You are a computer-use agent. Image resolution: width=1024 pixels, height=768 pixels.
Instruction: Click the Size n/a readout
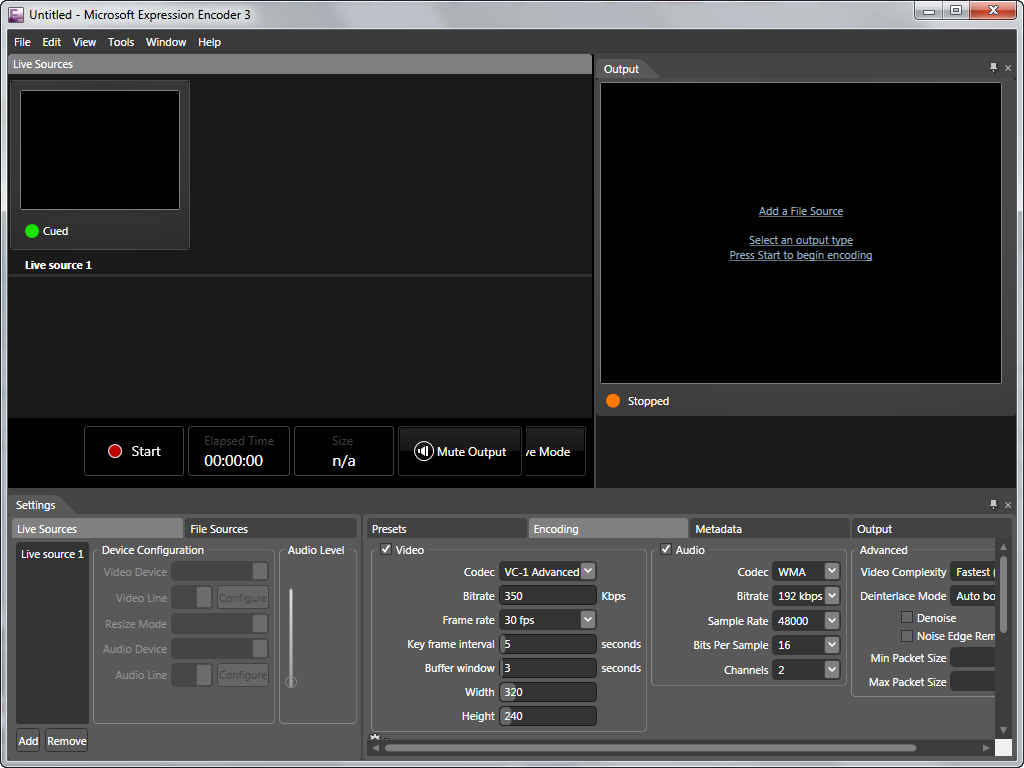344,451
